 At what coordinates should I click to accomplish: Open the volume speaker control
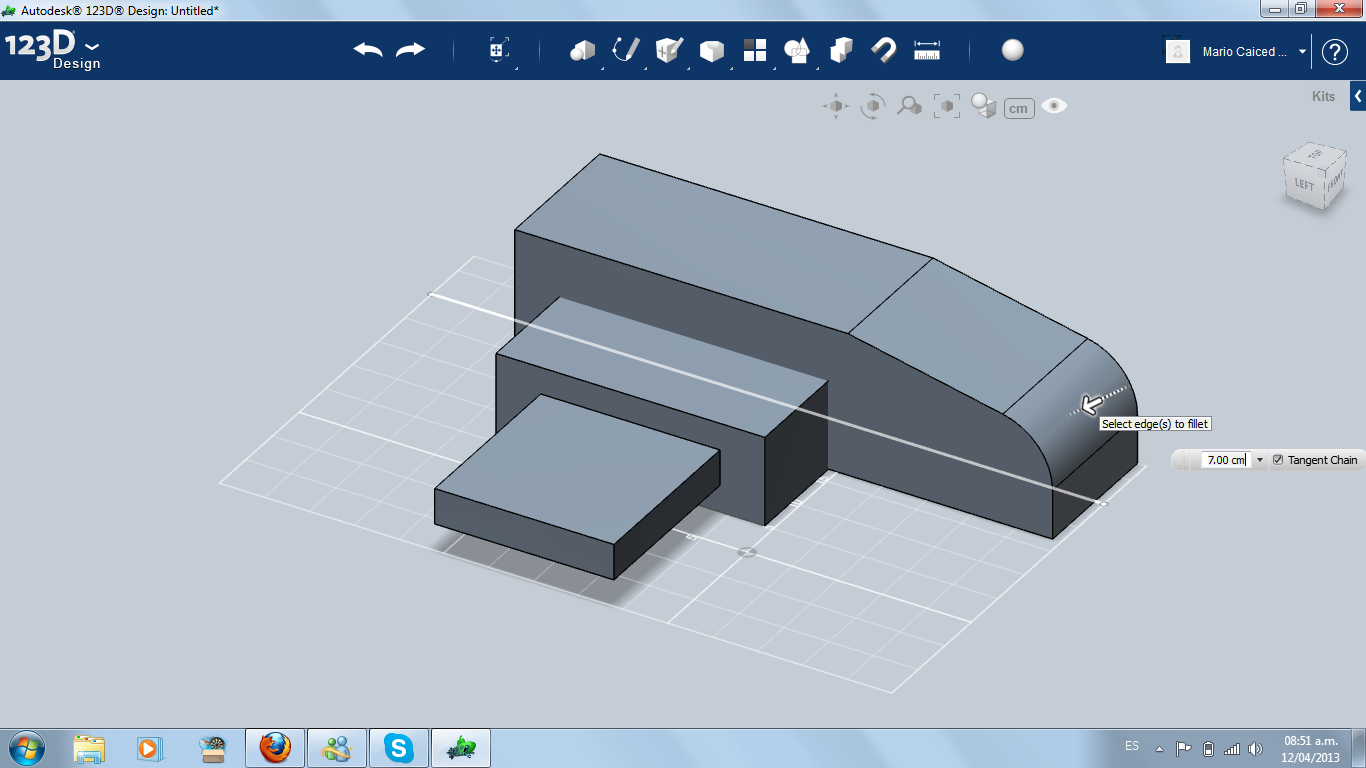click(1256, 748)
